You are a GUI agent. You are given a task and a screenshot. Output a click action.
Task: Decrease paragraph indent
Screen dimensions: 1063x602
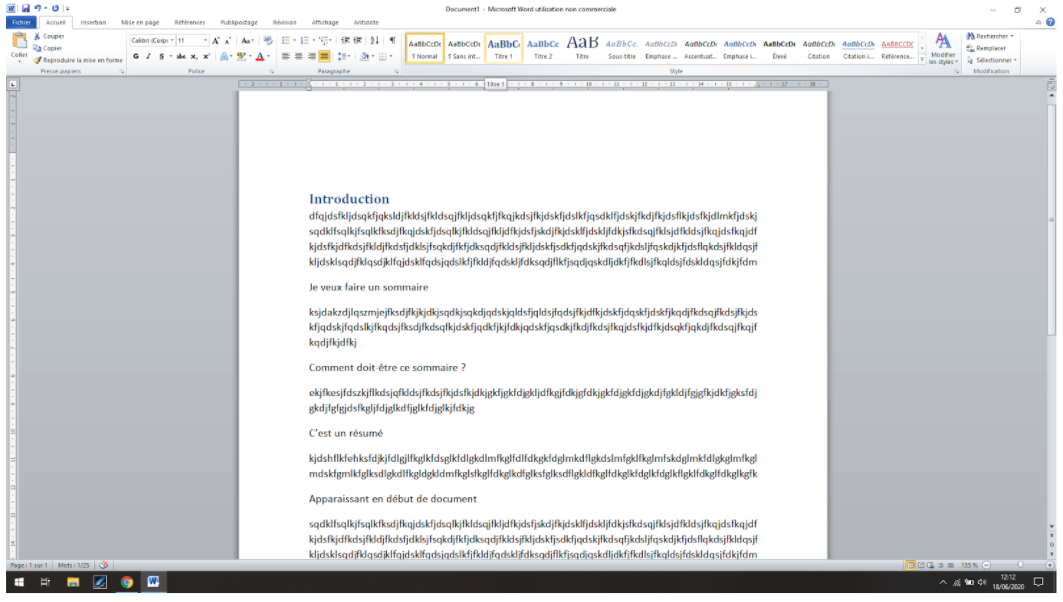tap(345, 41)
